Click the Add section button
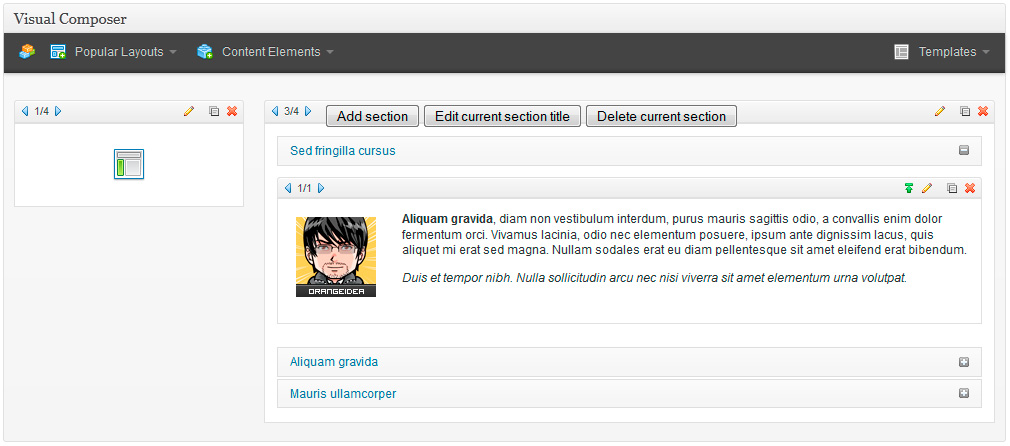 [x=372, y=116]
